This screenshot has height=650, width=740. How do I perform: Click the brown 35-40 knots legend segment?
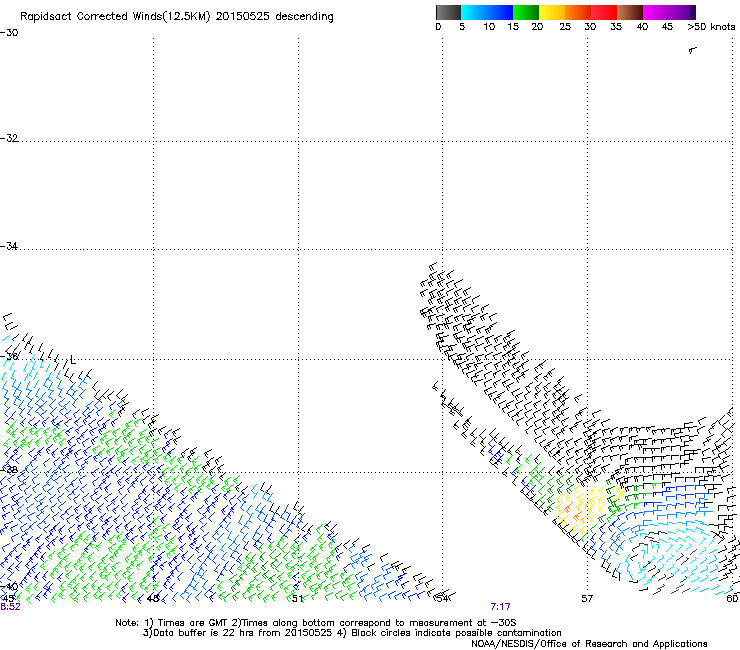(x=630, y=12)
